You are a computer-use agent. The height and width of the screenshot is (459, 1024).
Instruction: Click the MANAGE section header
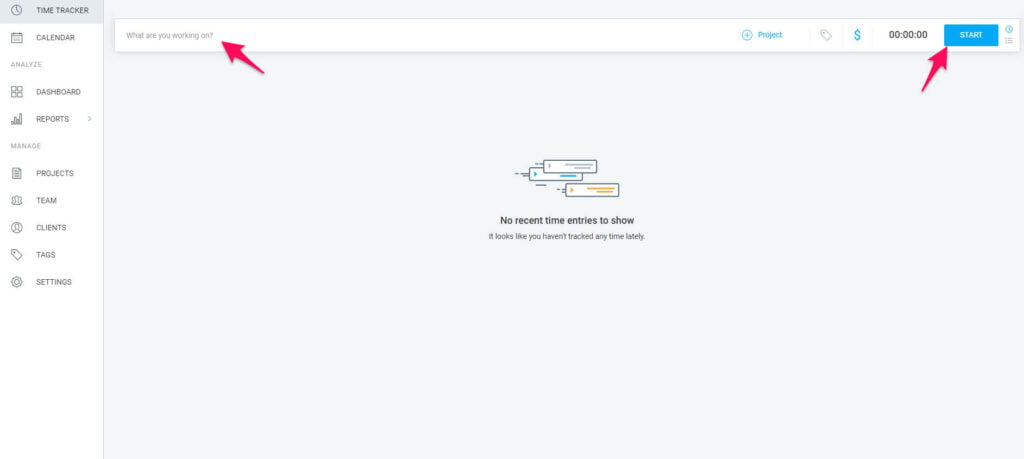[25, 146]
